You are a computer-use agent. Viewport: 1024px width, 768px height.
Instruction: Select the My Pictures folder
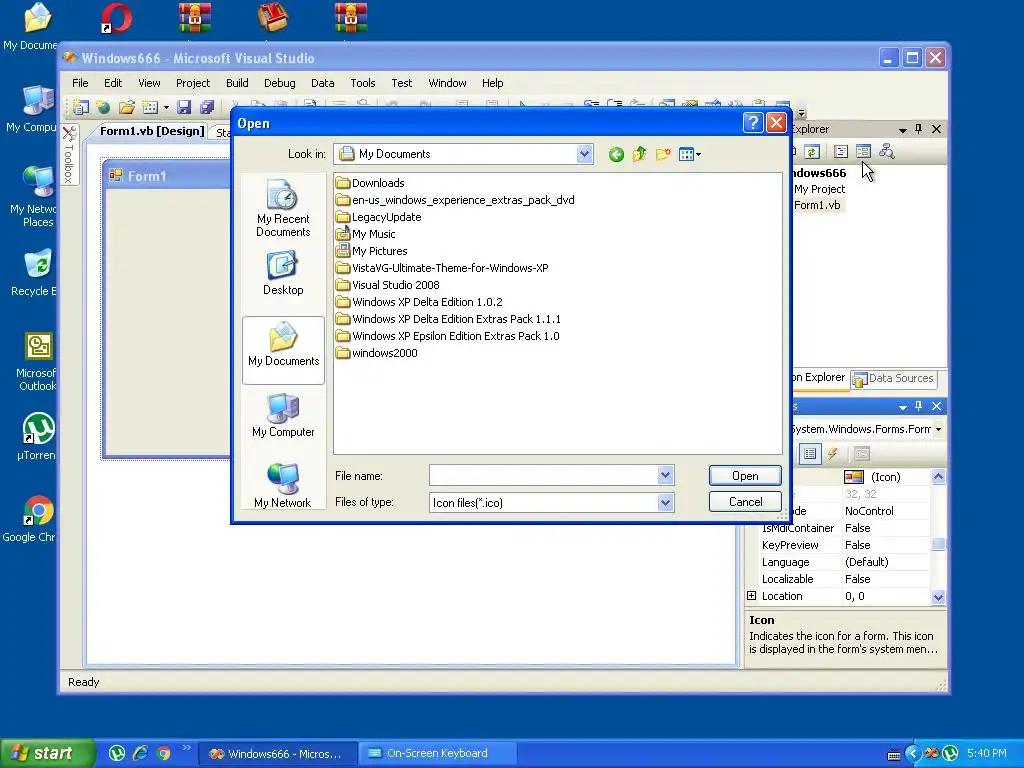pos(372,251)
